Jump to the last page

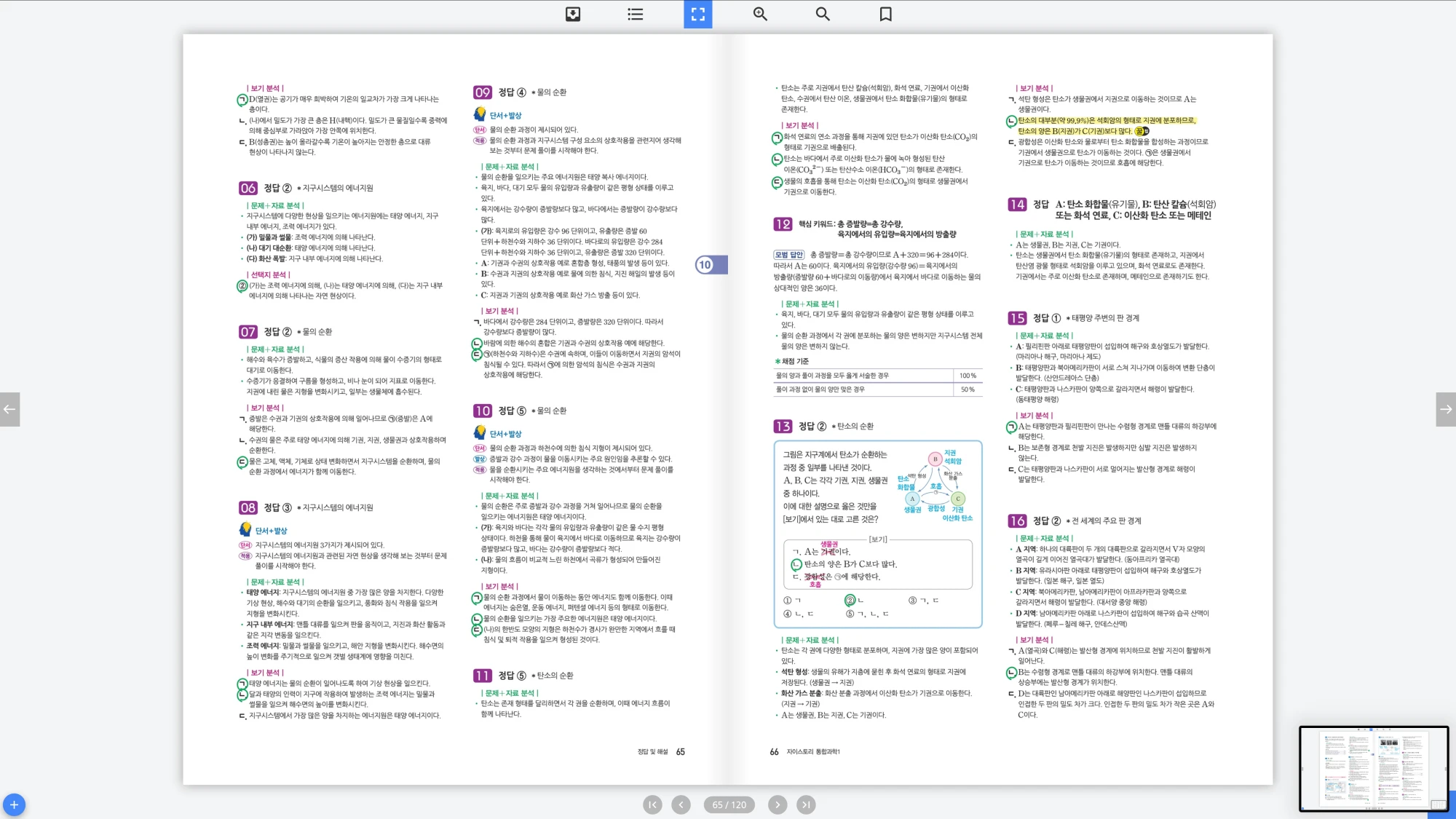806,804
